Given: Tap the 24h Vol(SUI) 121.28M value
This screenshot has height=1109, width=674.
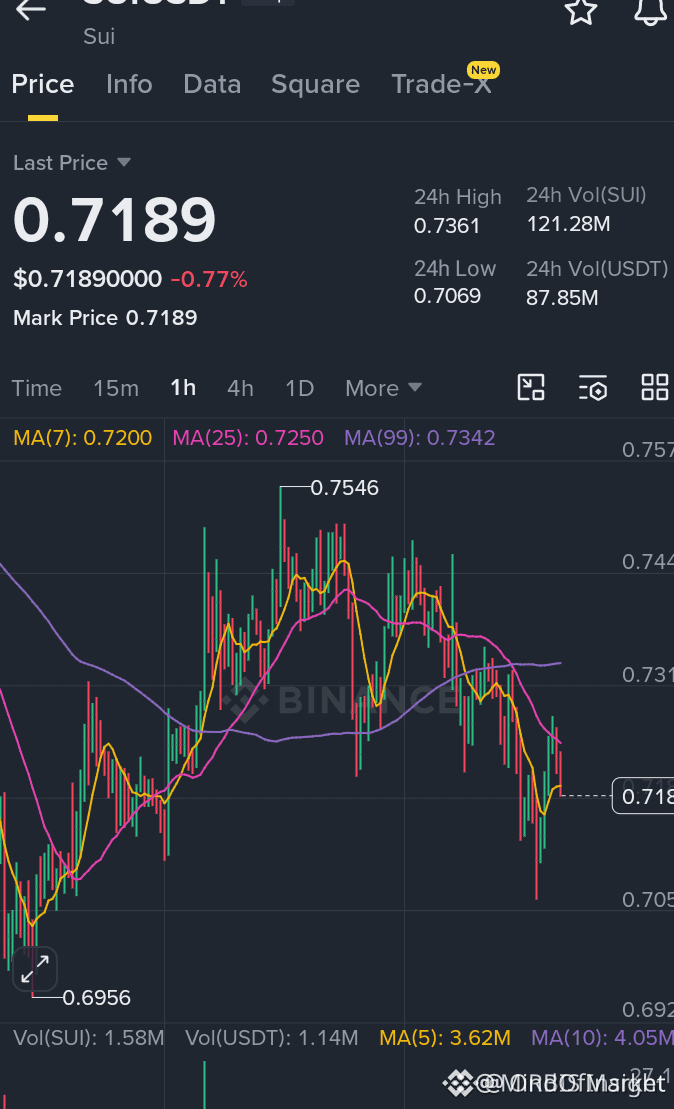Looking at the screenshot, I should 569,224.
